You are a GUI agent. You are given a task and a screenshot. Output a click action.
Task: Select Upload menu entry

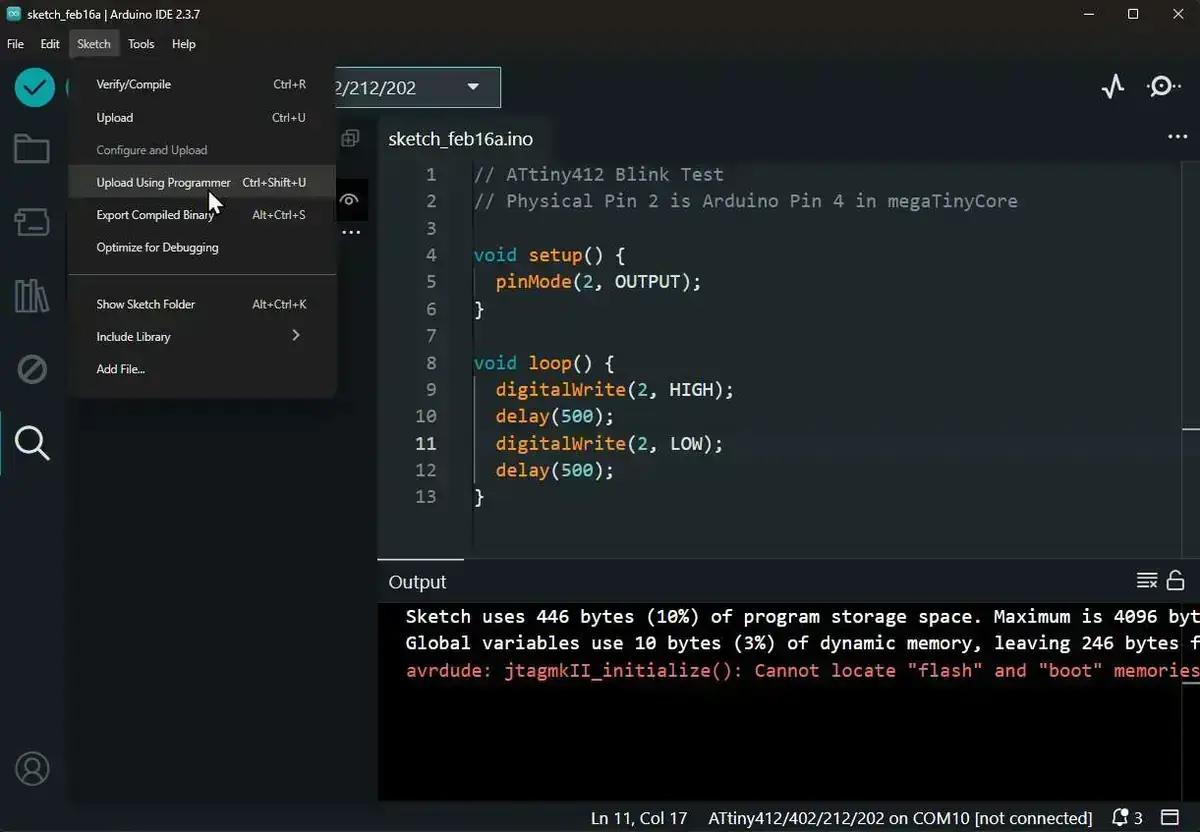click(x=202, y=117)
